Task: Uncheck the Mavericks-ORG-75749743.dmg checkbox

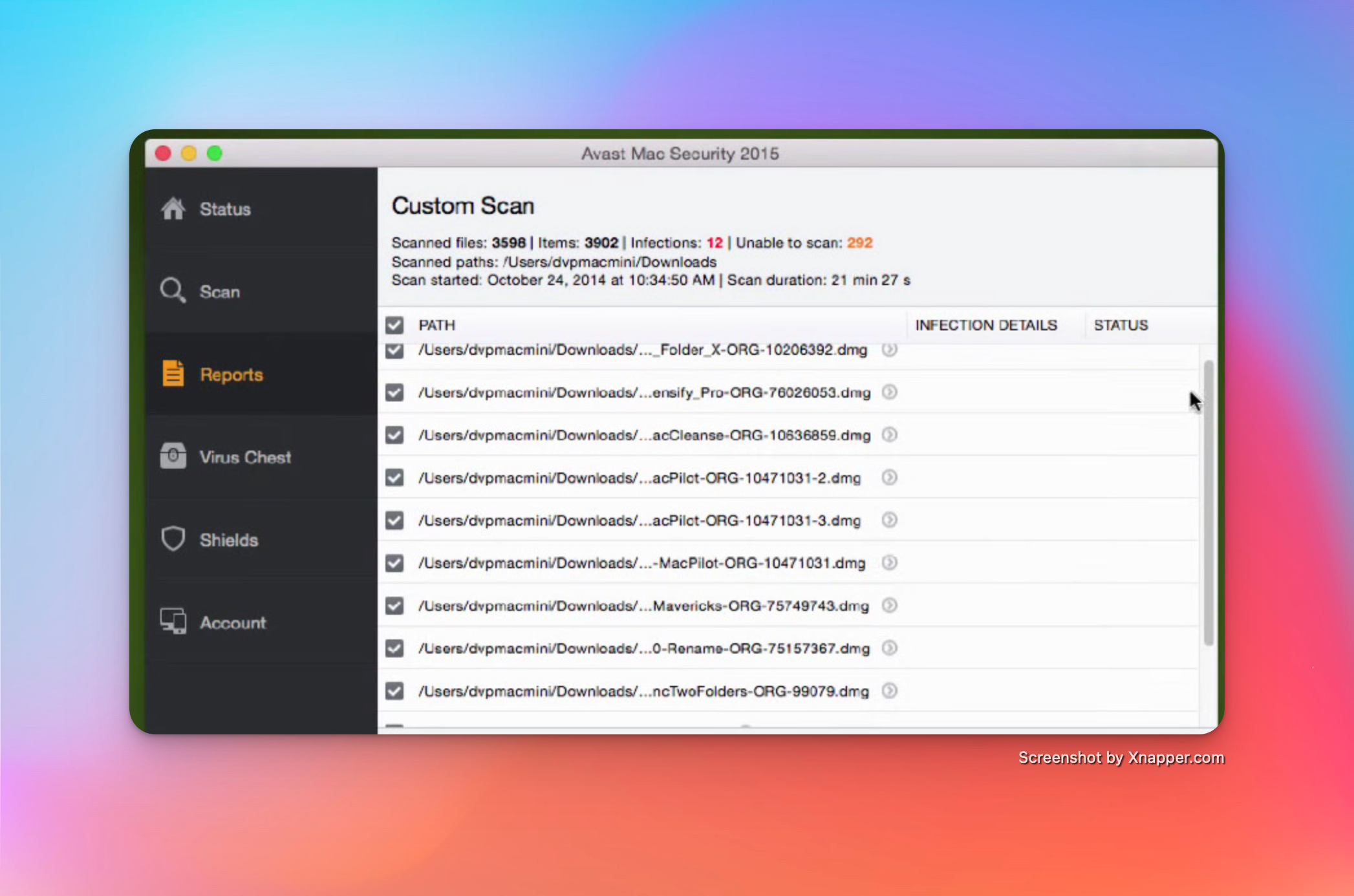Action: (x=394, y=606)
